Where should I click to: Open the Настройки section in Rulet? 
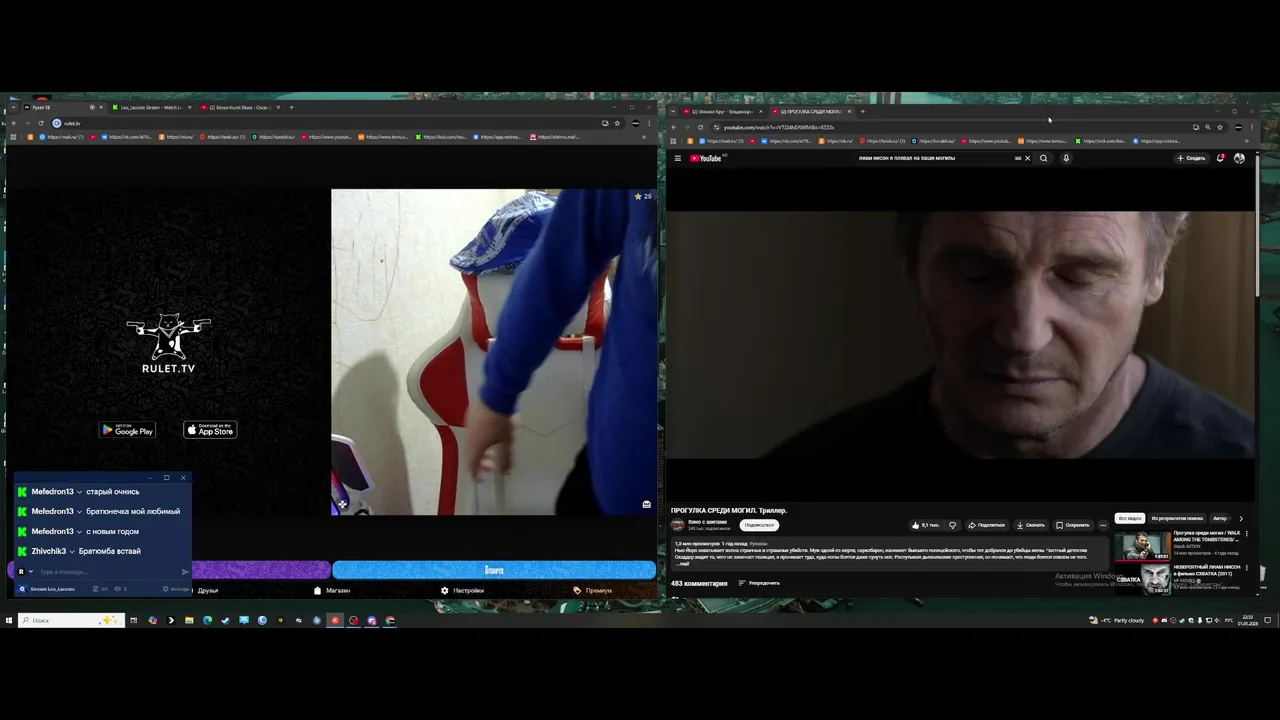(x=462, y=590)
